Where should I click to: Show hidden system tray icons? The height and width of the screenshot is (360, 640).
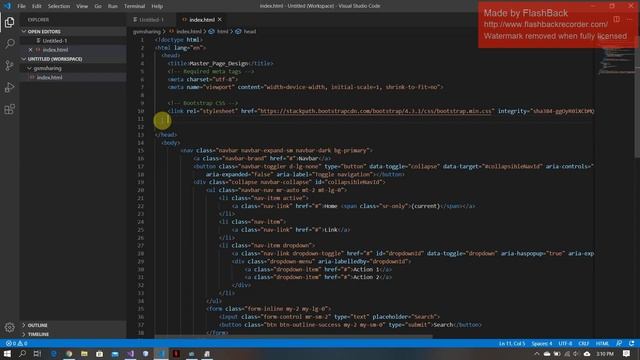[536, 354]
